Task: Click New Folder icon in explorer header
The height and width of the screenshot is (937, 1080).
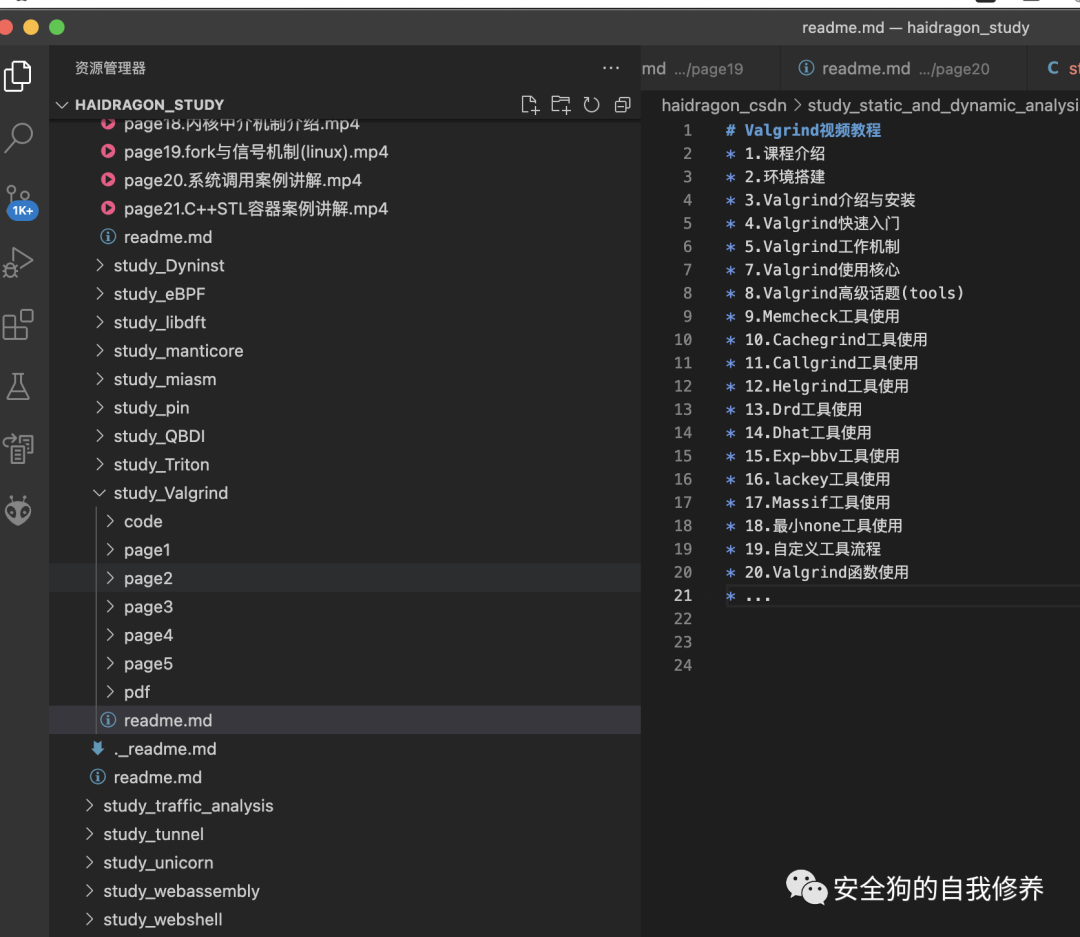Action: (x=561, y=105)
